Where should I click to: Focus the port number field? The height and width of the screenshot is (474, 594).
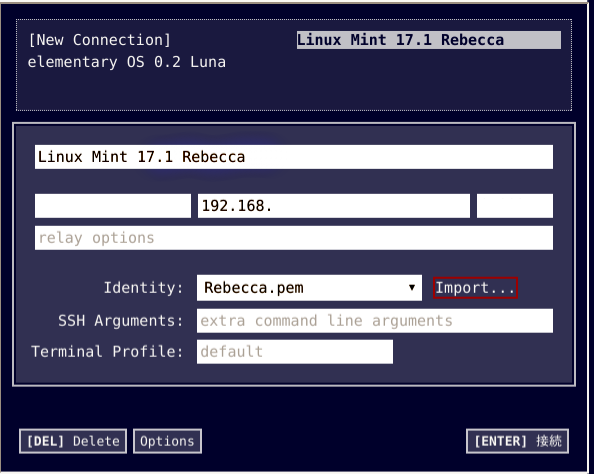click(x=515, y=206)
